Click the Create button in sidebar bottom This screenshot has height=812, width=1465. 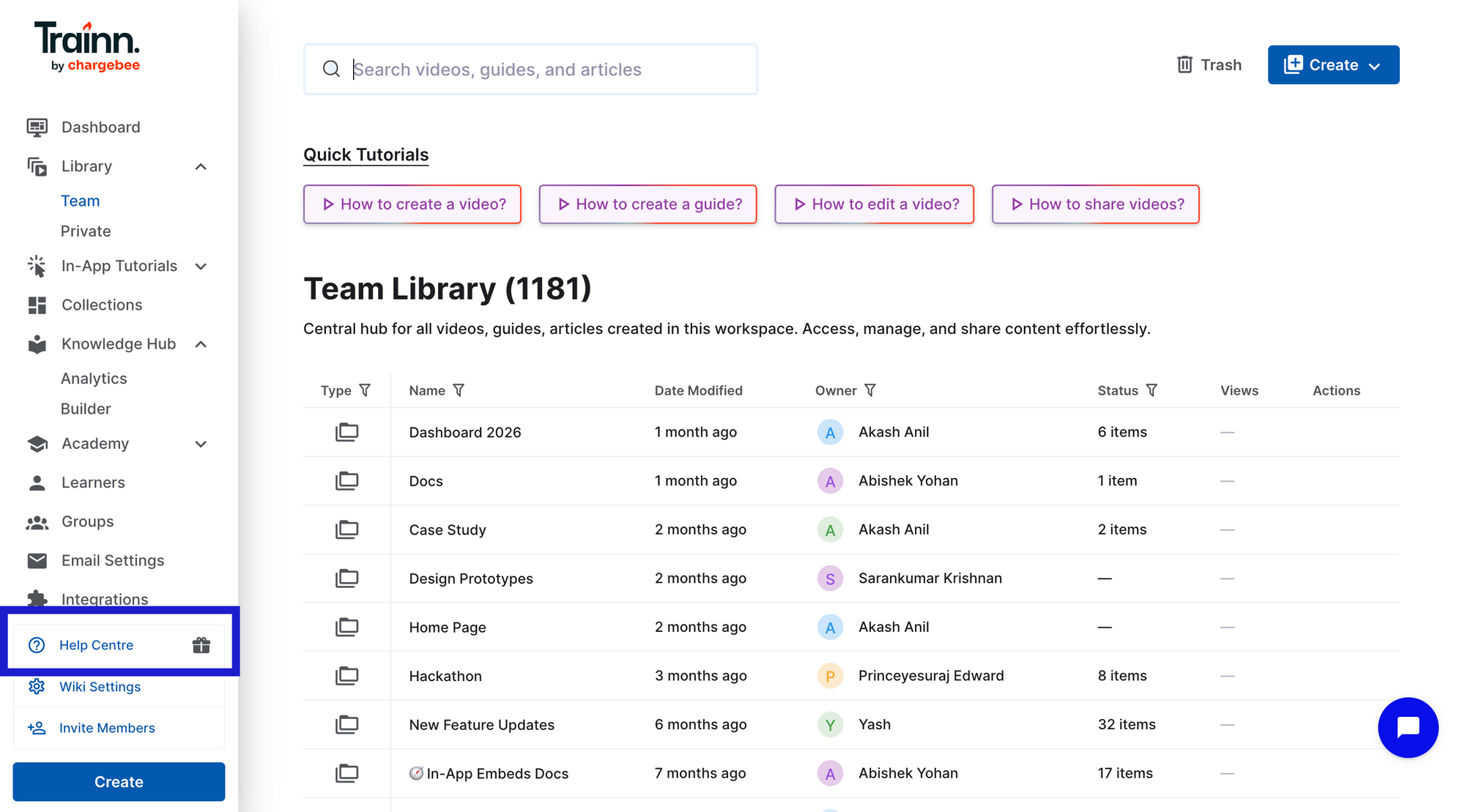(x=119, y=782)
